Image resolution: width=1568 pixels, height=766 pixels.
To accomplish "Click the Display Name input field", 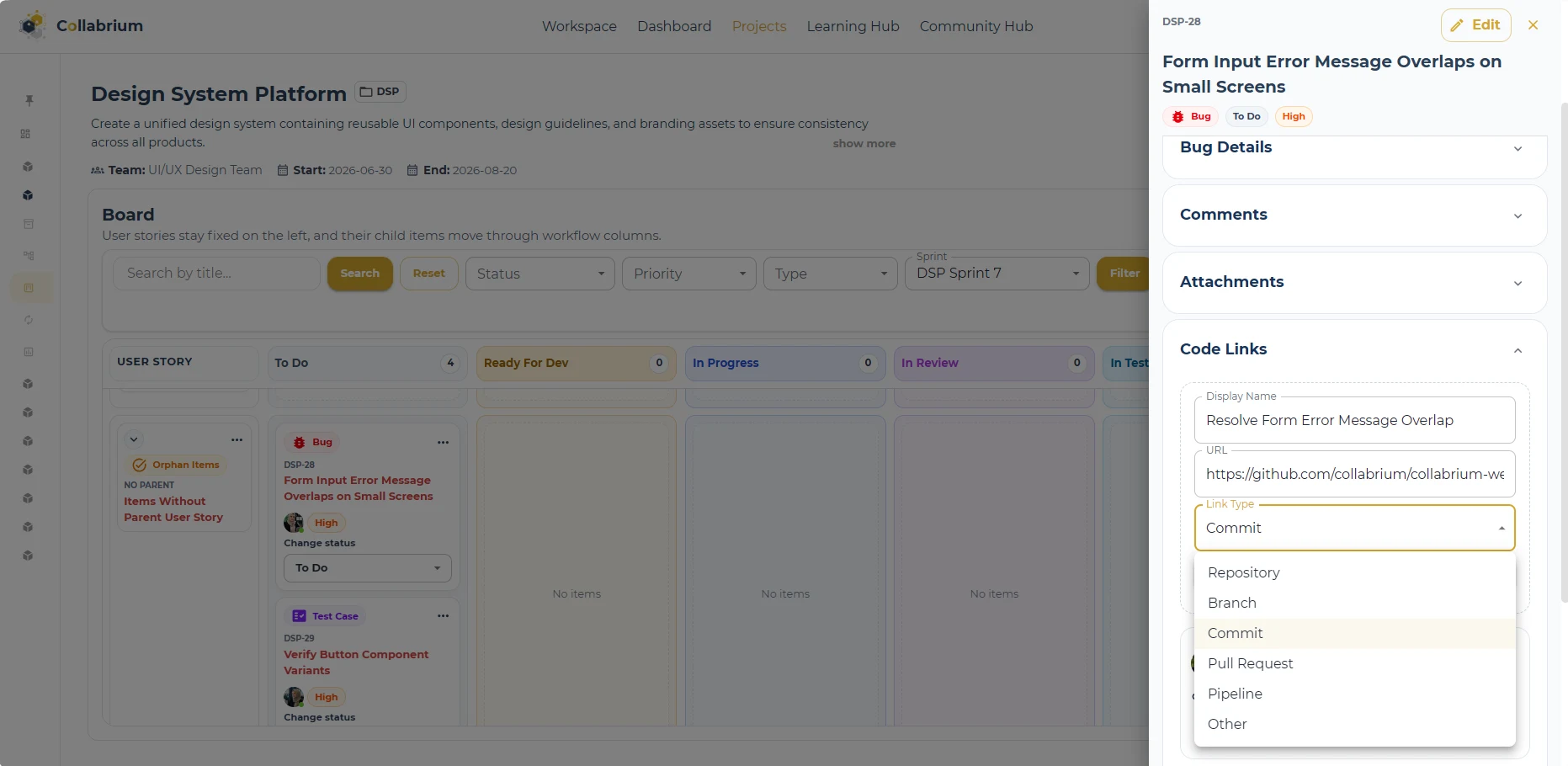I will point(1354,420).
